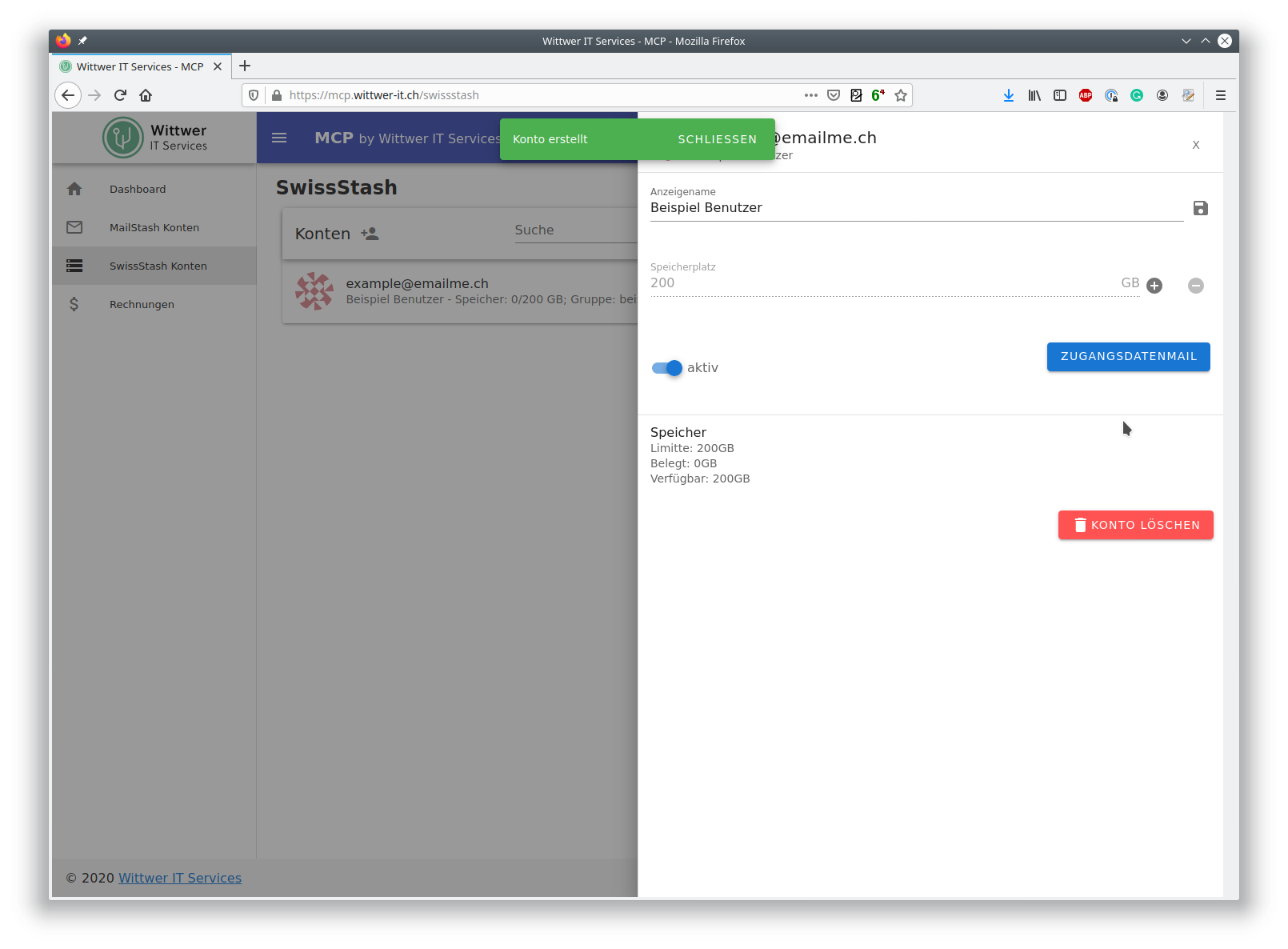Image resolution: width=1288 pixels, height=949 pixels.
Task: Click the Dashboard home icon
Action: (74, 189)
